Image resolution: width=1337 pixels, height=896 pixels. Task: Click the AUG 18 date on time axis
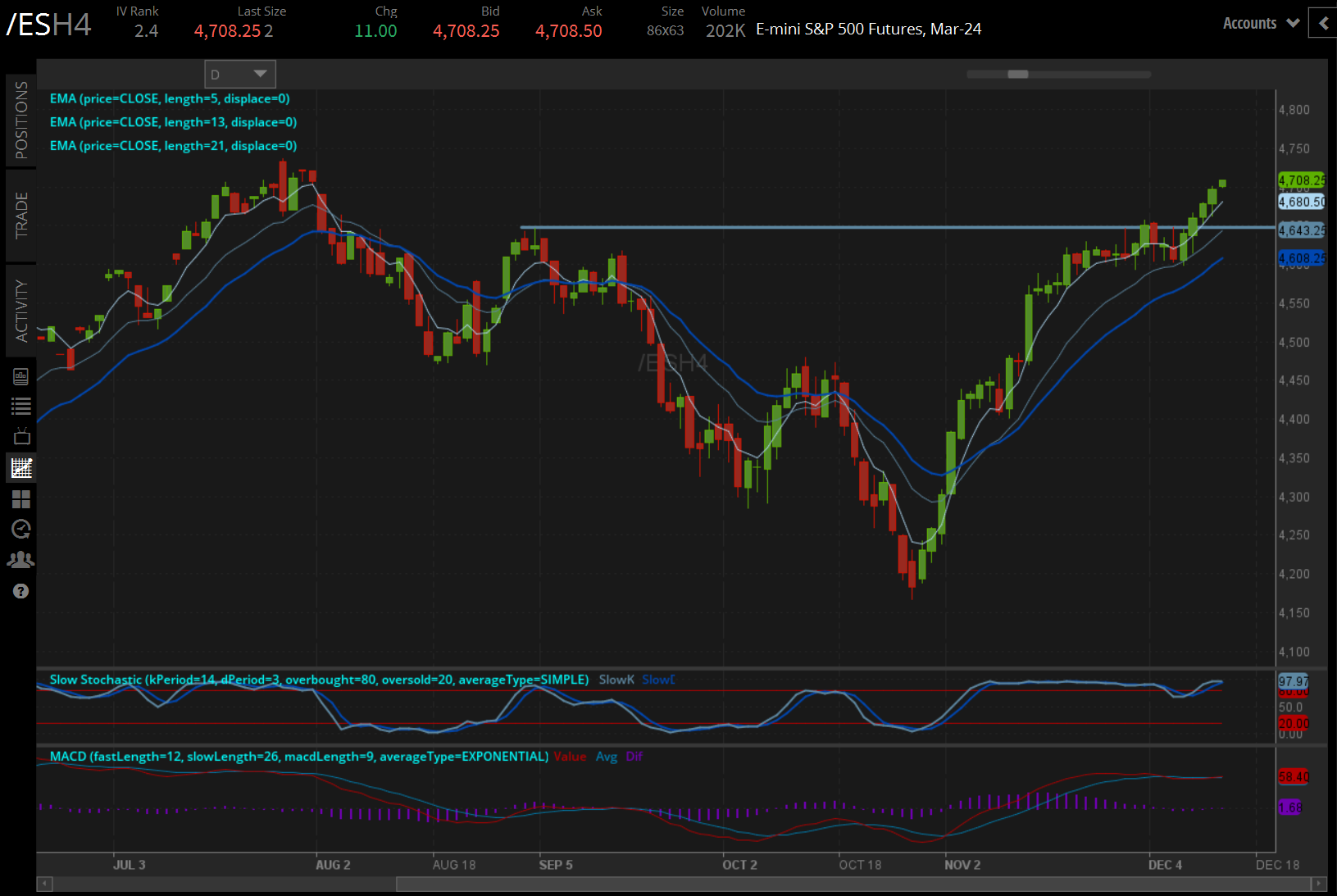(454, 865)
